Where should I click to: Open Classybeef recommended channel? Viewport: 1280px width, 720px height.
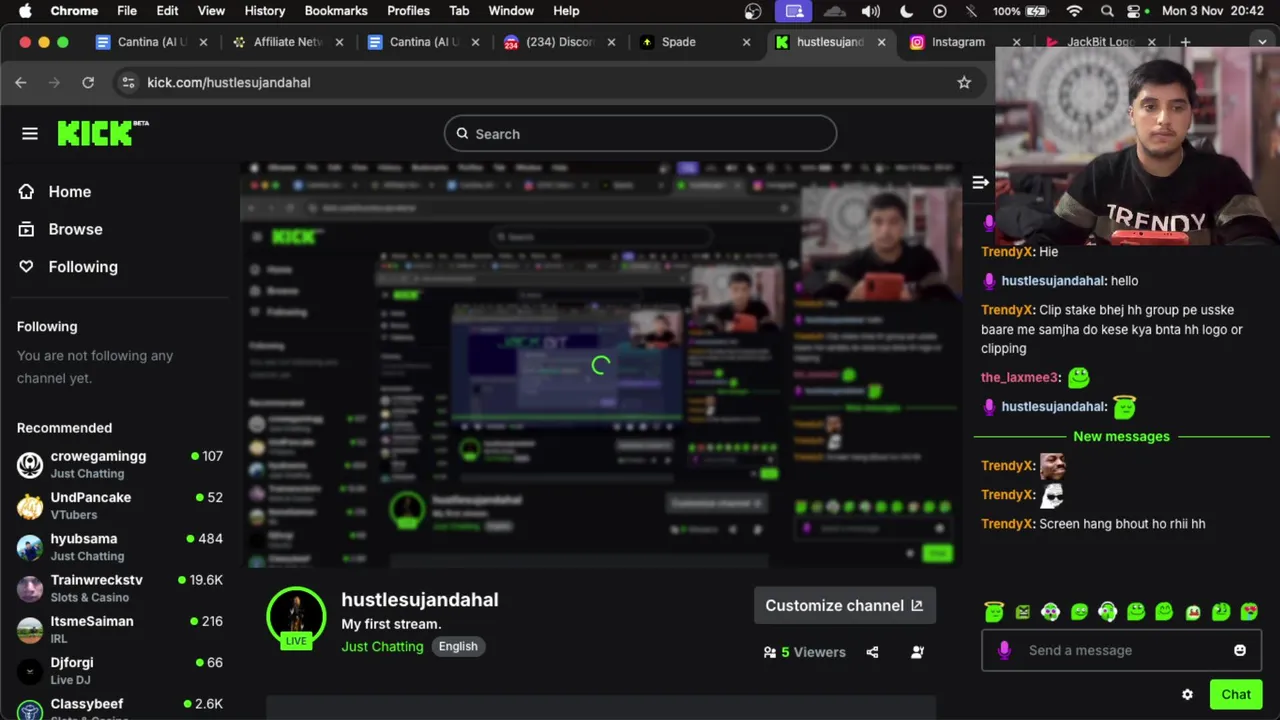point(120,708)
